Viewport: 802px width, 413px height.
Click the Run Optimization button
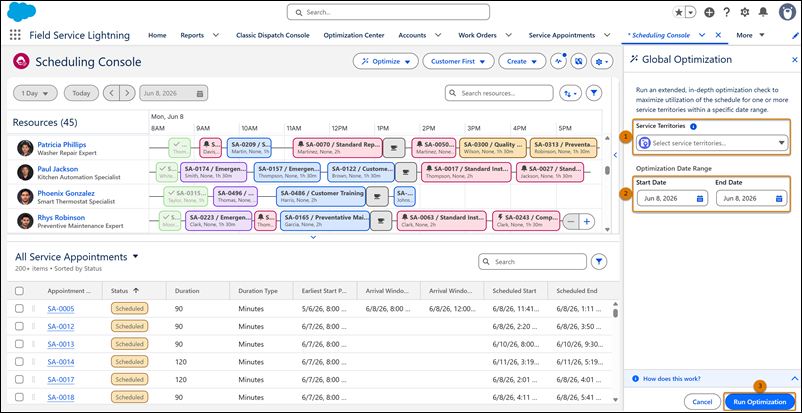tap(760, 402)
